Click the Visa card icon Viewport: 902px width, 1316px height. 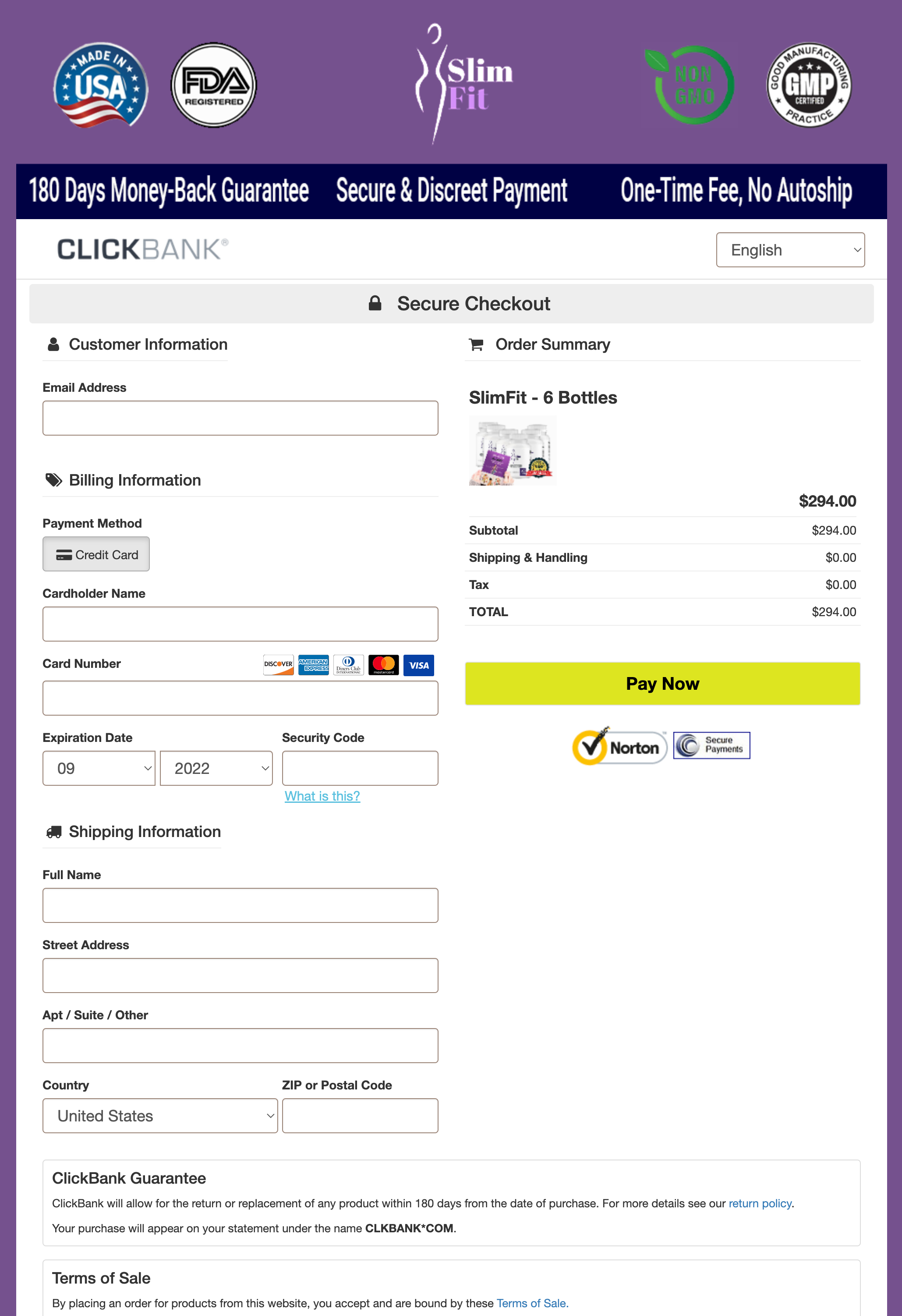[418, 665]
